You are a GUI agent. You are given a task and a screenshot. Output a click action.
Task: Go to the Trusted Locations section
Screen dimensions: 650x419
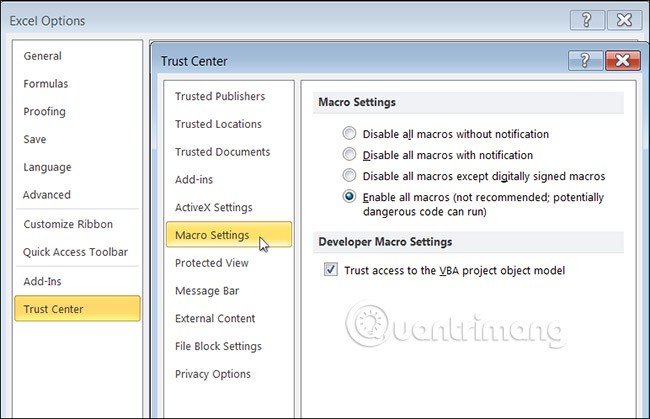218,124
